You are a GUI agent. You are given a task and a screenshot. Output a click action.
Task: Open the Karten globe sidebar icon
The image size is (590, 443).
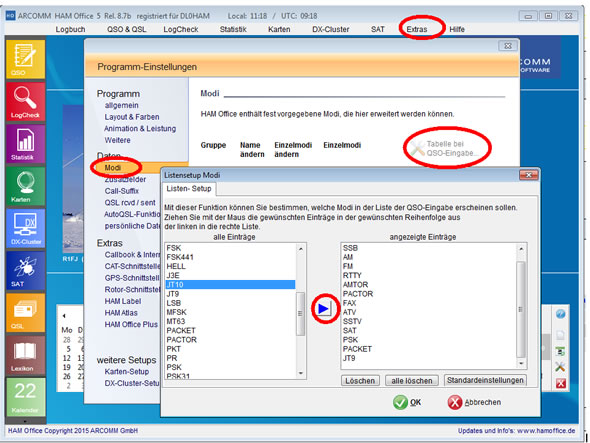(25, 186)
